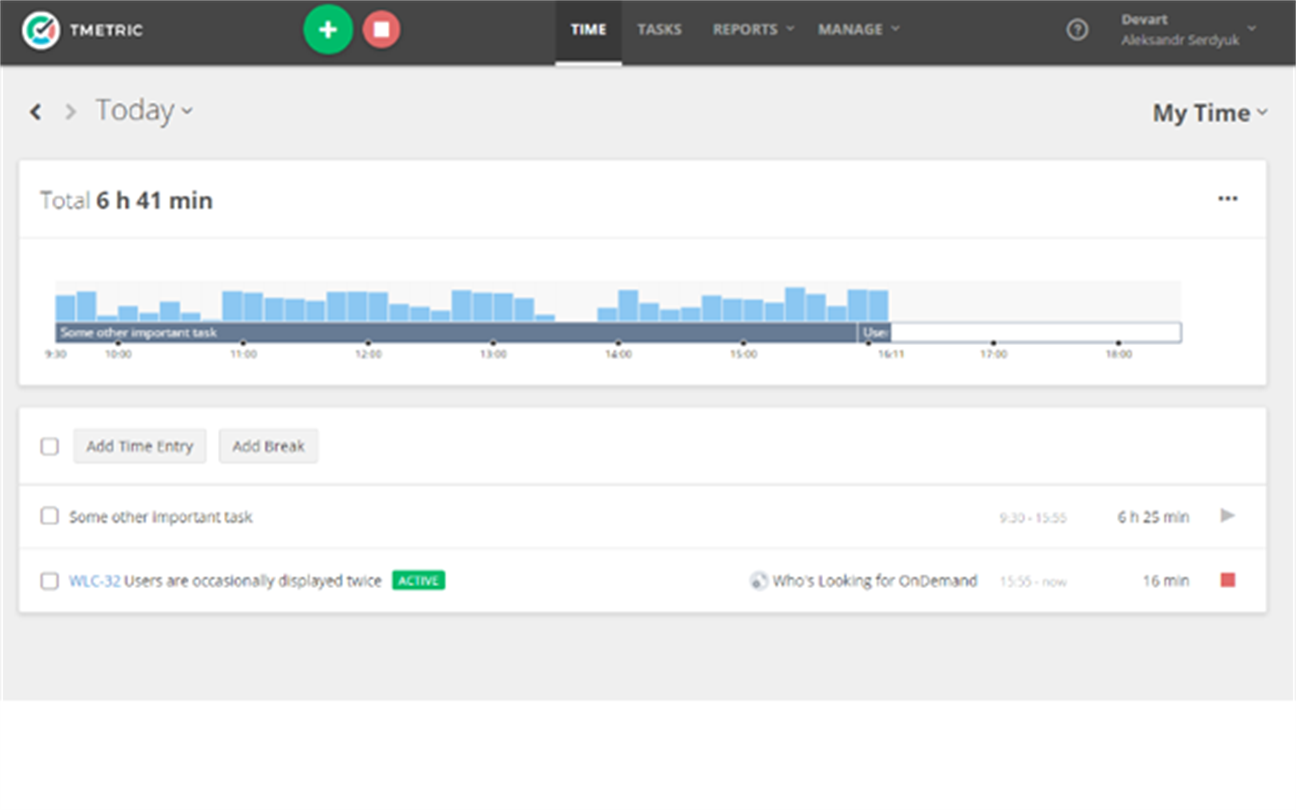Open the Reports menu
Viewport: 1296px width, 810px height.
753,30
